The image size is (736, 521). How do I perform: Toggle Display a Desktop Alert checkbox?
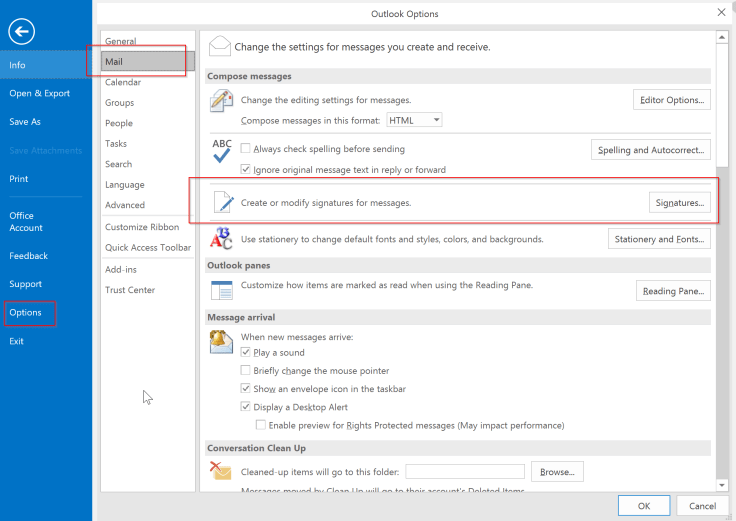(x=246, y=407)
